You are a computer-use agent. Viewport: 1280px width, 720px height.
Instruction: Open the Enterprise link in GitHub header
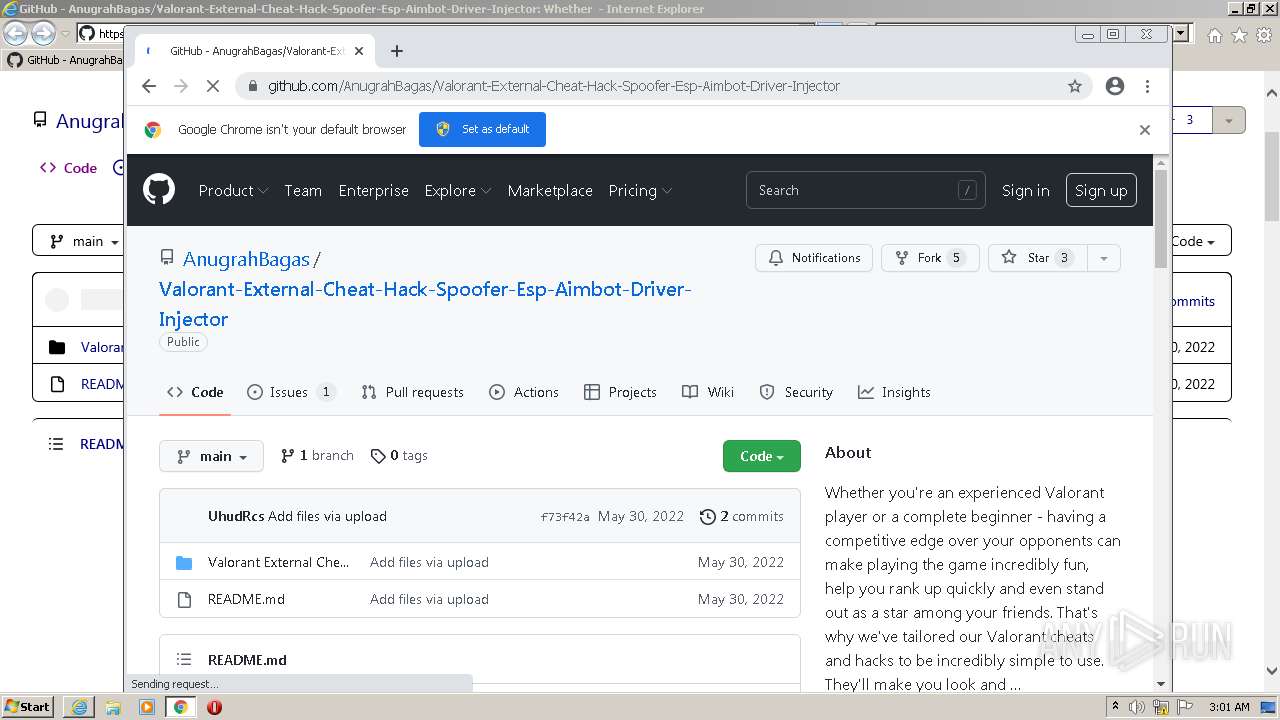373,190
